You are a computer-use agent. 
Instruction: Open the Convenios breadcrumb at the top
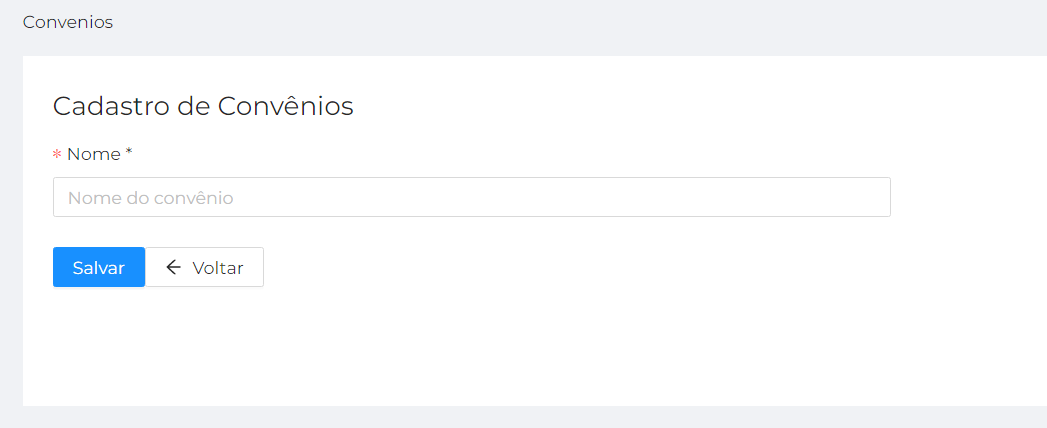68,22
